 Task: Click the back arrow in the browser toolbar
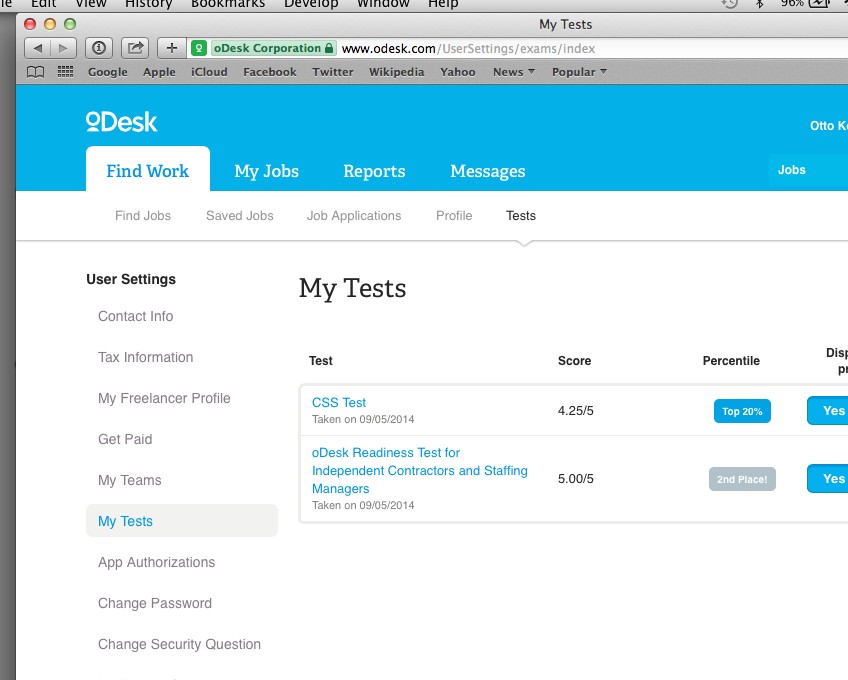tap(36, 47)
